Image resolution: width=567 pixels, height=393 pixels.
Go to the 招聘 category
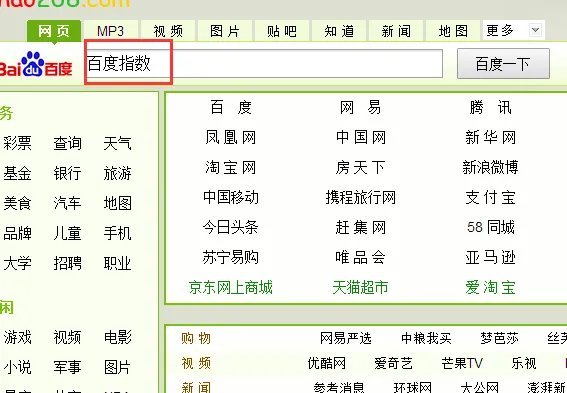[67, 263]
